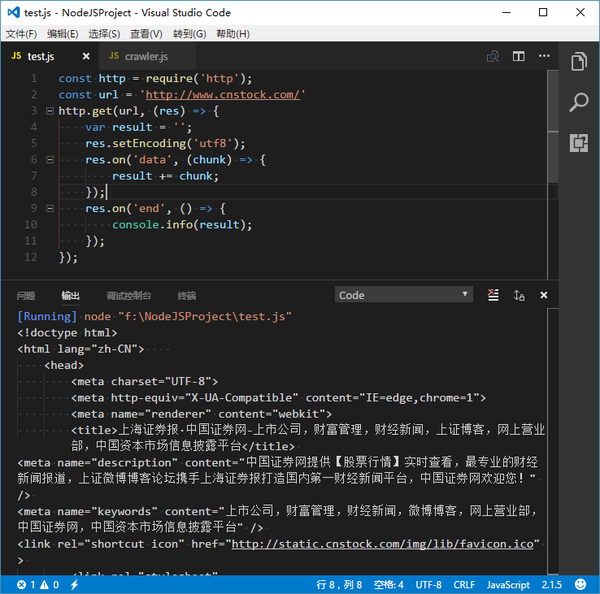Collapse the res.on end block on line 9
Image resolution: width=600 pixels, height=594 pixels.
50,209
